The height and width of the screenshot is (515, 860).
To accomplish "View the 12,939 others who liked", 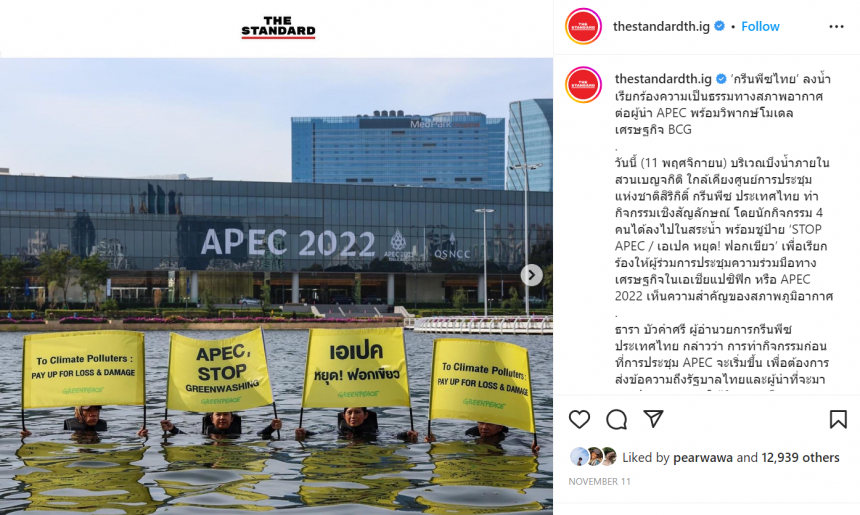I will (801, 457).
